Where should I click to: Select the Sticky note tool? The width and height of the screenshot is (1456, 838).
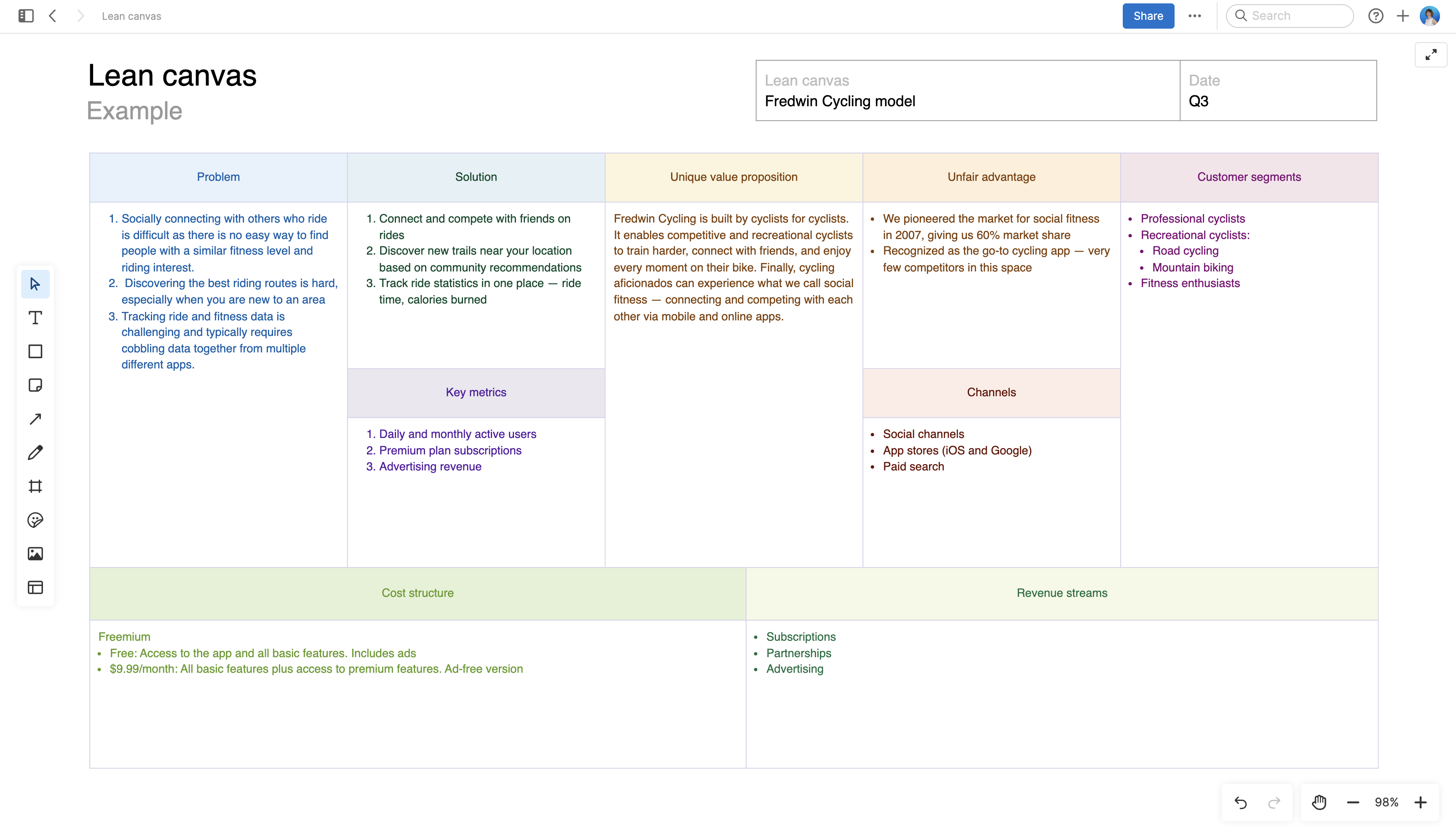35,384
